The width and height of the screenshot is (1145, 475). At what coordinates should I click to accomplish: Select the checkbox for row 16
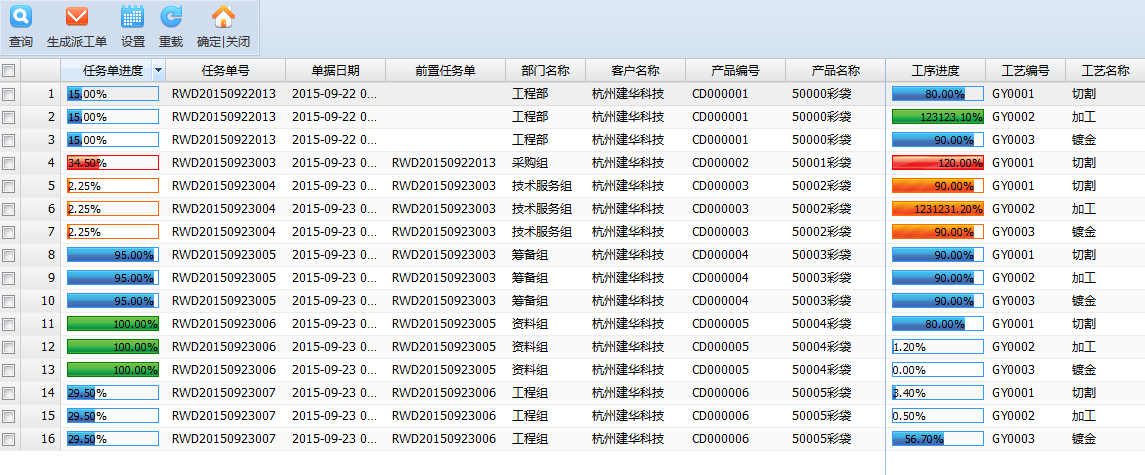(x=9, y=439)
